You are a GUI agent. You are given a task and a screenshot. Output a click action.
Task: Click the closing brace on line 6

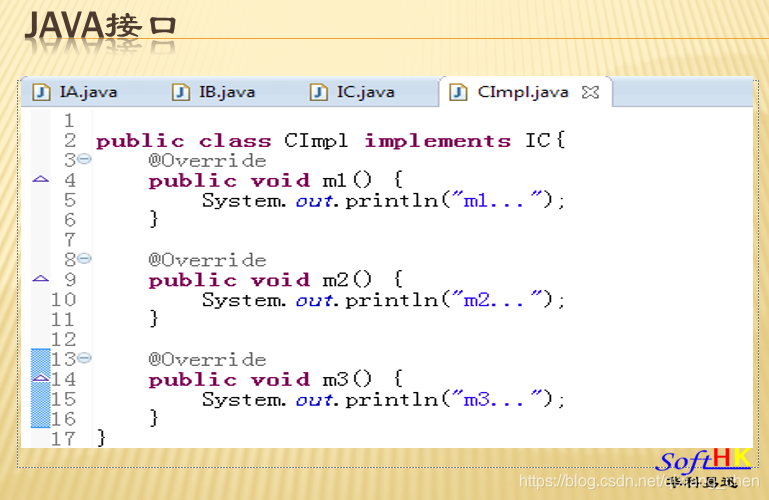(x=154, y=219)
